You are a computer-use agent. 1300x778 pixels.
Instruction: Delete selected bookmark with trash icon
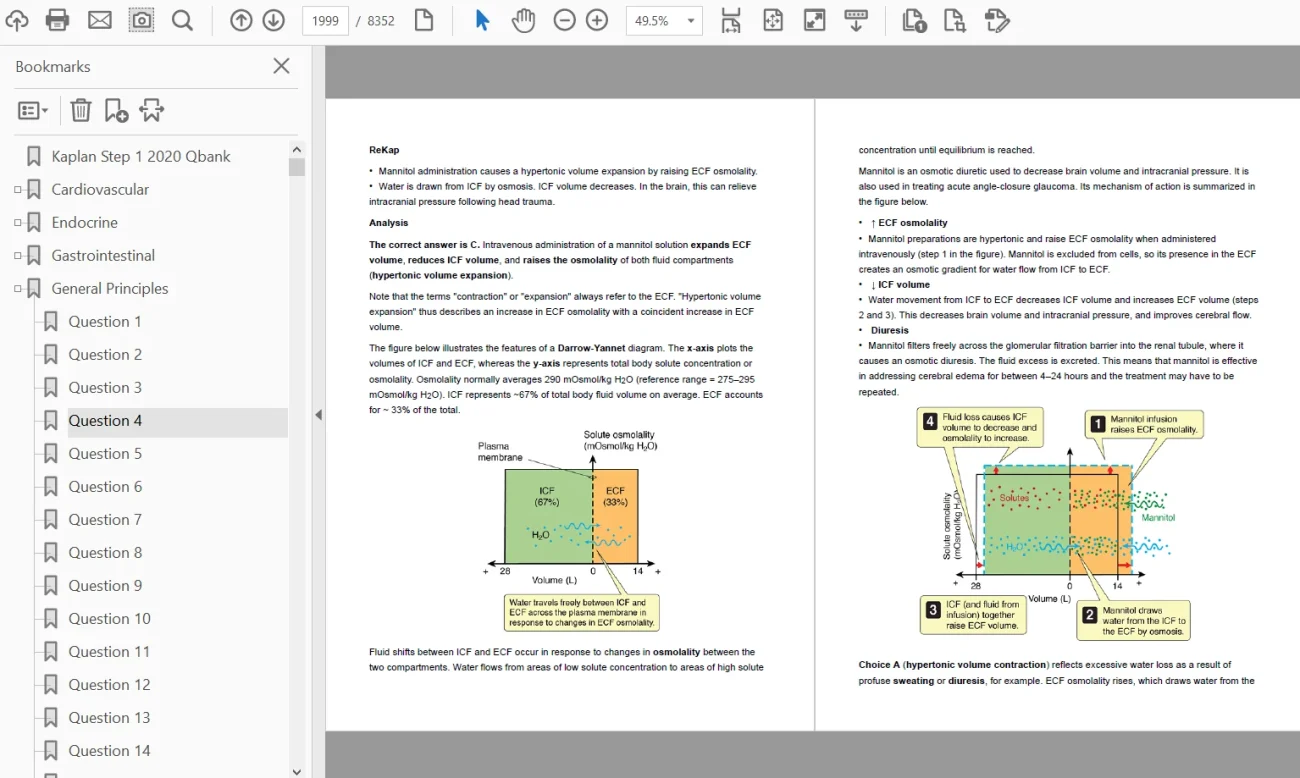point(81,110)
